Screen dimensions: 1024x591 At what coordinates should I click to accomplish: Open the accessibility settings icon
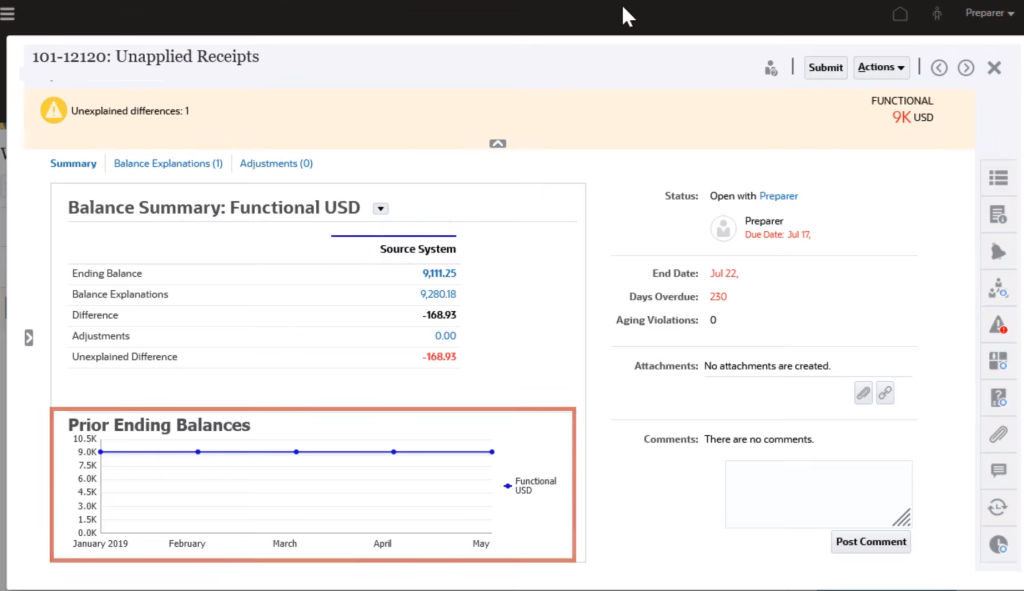937,14
